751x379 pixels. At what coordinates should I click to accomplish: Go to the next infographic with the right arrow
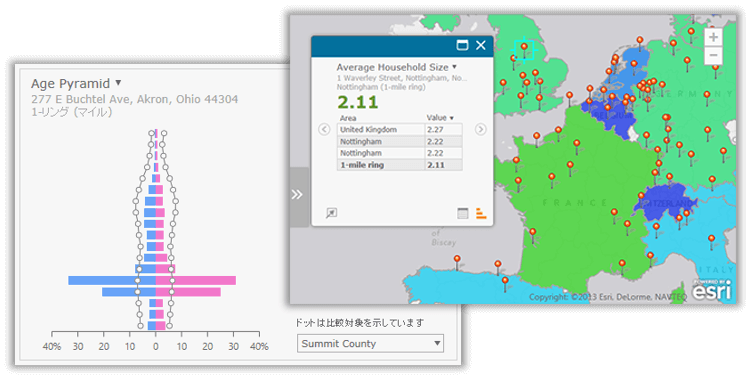click(x=480, y=129)
